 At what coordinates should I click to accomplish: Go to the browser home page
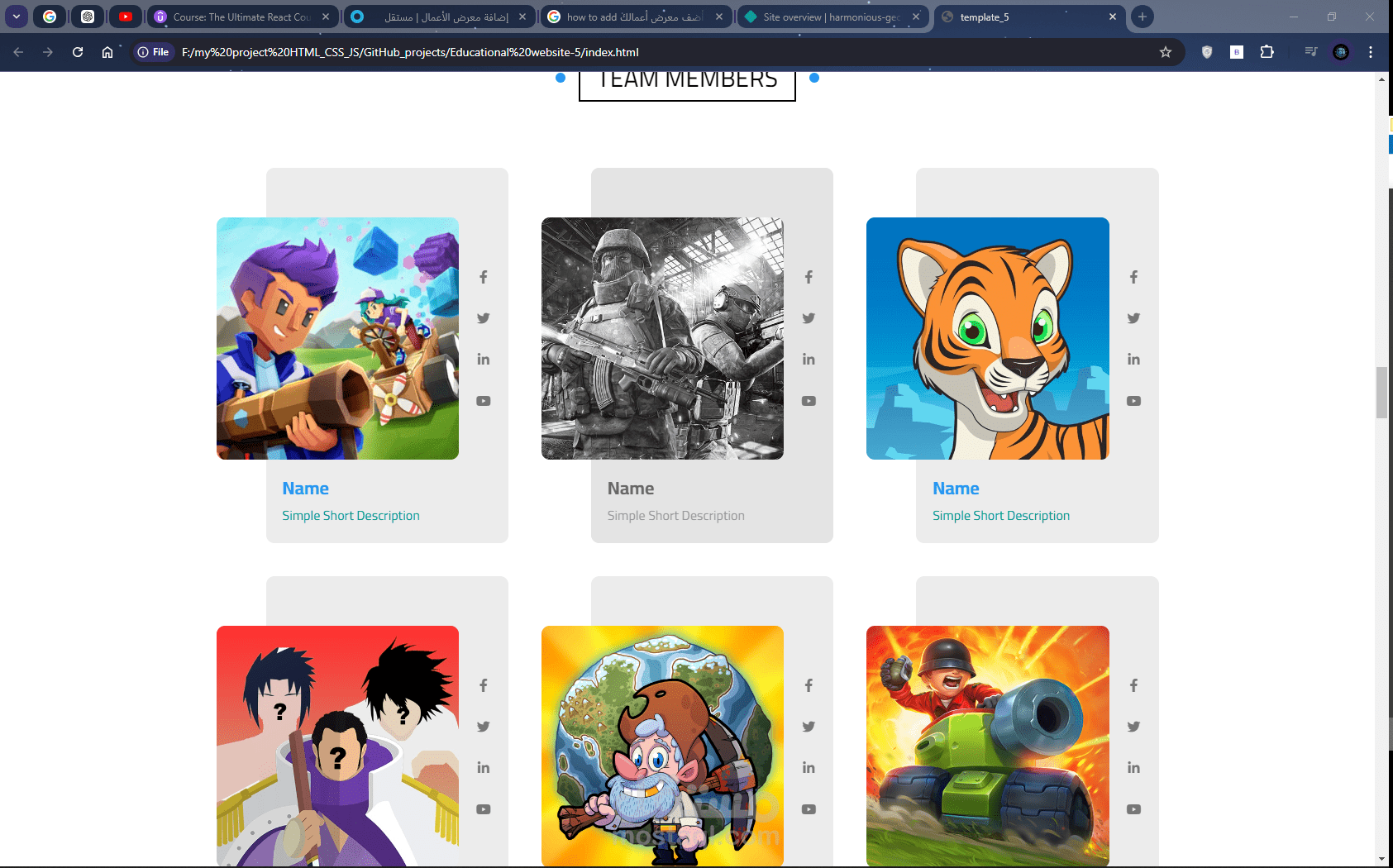(x=107, y=52)
